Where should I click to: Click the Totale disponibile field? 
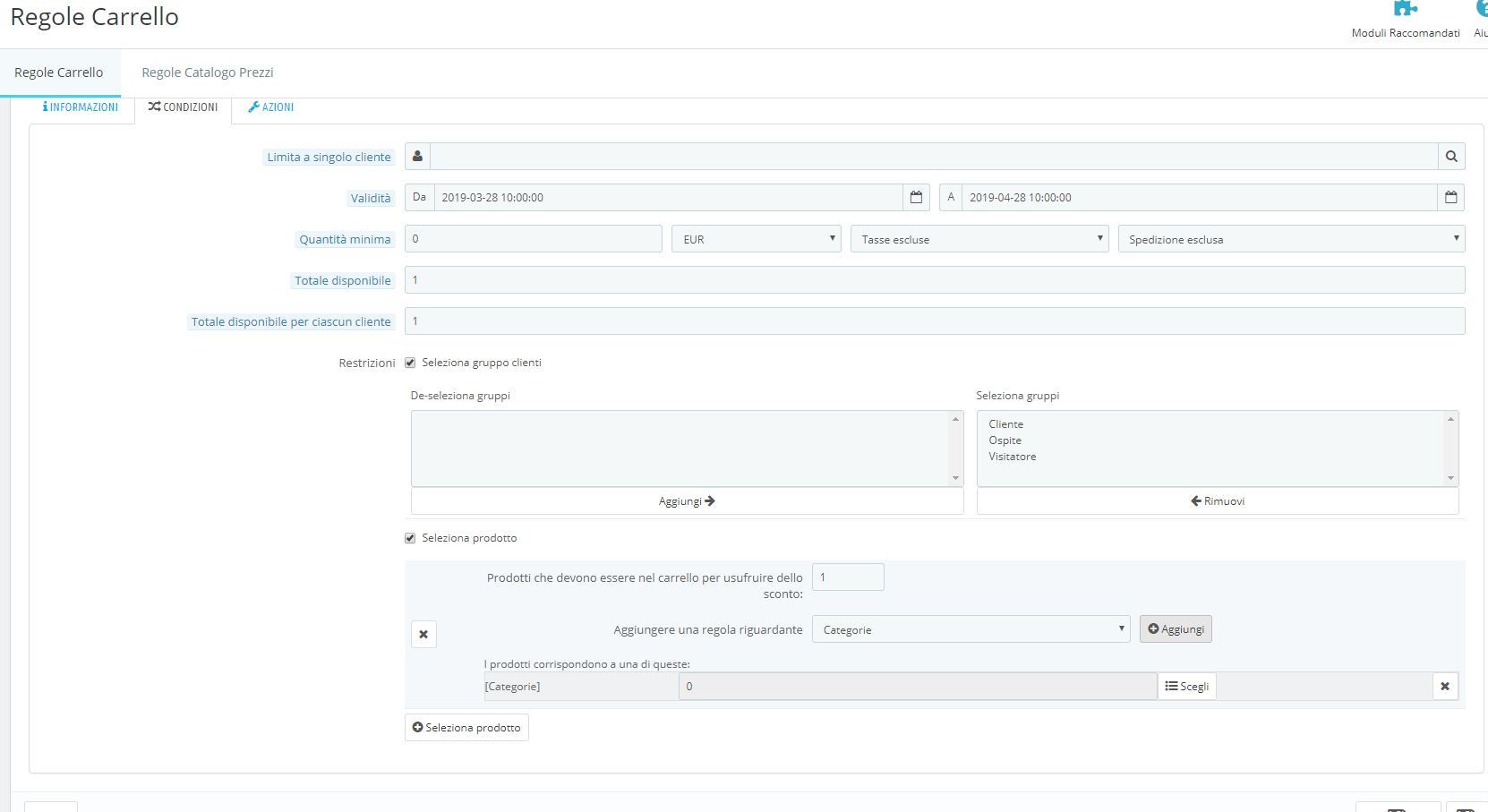(x=935, y=280)
